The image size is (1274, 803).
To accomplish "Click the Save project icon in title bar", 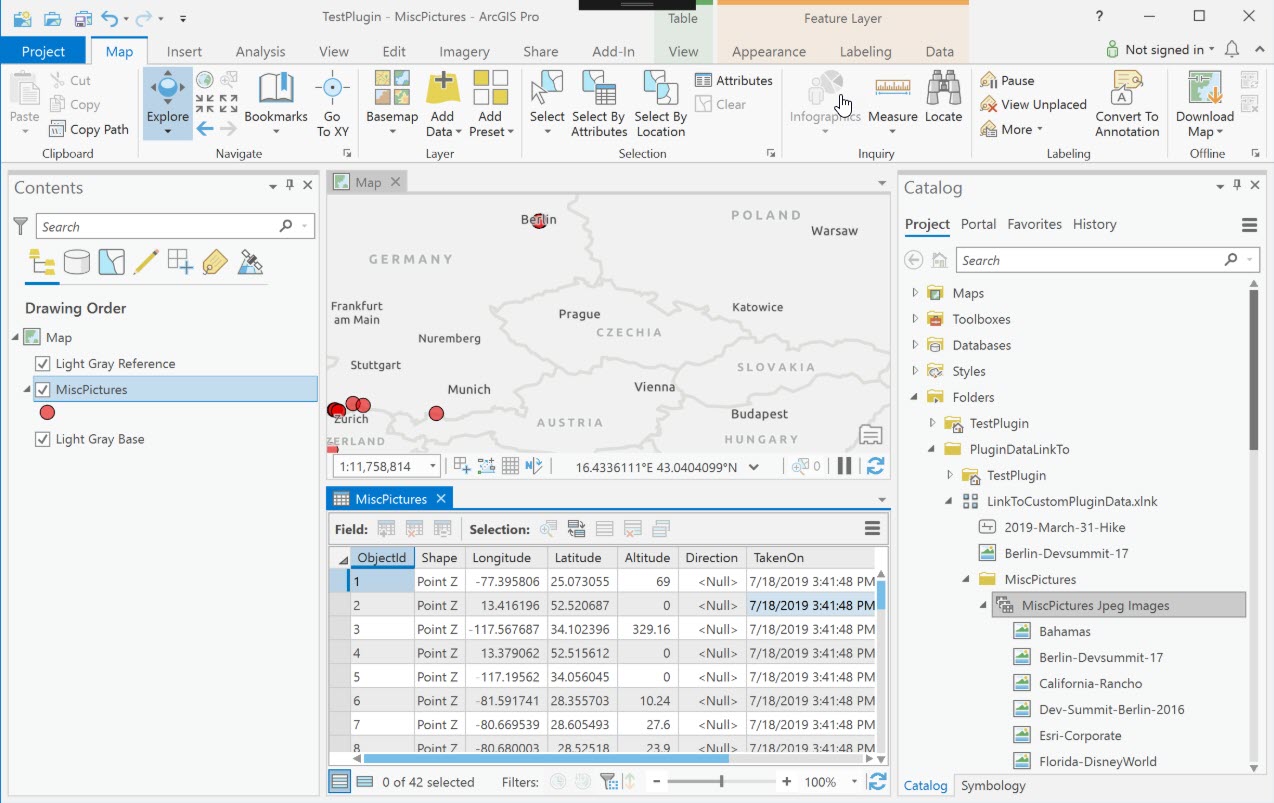I will [84, 18].
